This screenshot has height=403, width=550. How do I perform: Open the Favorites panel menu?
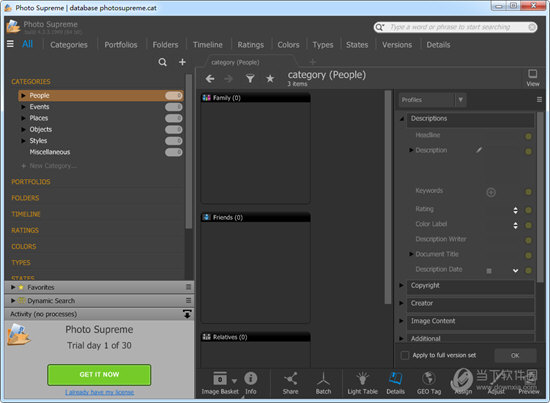(188, 287)
